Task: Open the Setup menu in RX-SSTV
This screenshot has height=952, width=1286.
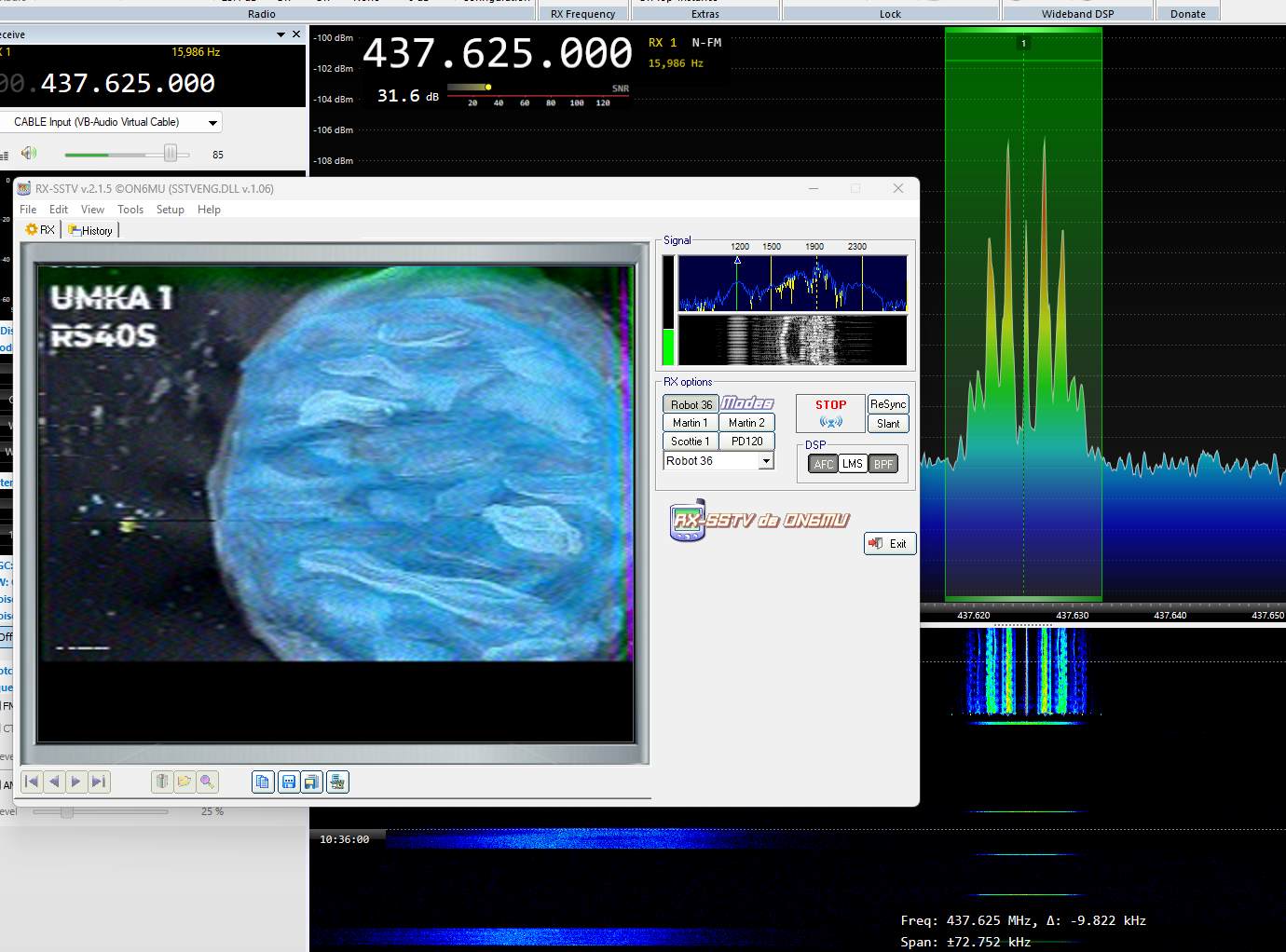Action: click(x=170, y=210)
